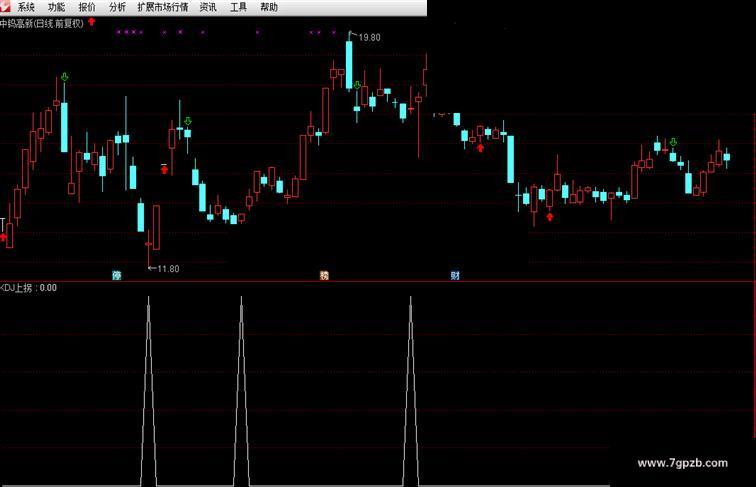Open the 分析 menu
This screenshot has width=756, height=487.
(x=117, y=7)
